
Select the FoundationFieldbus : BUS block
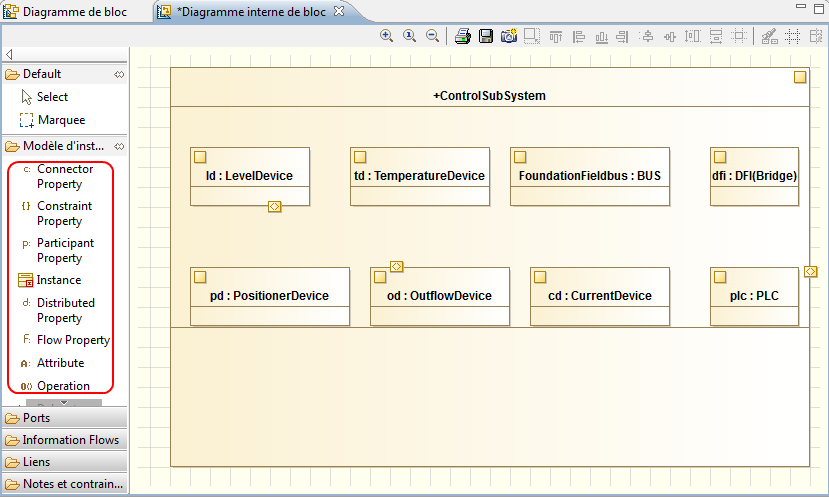point(589,176)
